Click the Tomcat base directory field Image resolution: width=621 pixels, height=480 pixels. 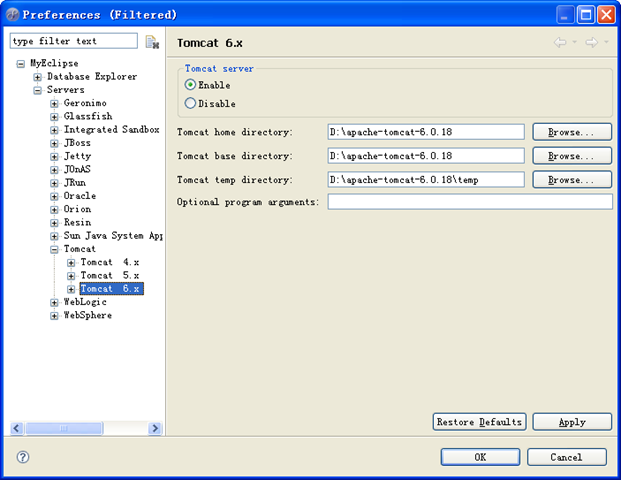(x=426, y=156)
